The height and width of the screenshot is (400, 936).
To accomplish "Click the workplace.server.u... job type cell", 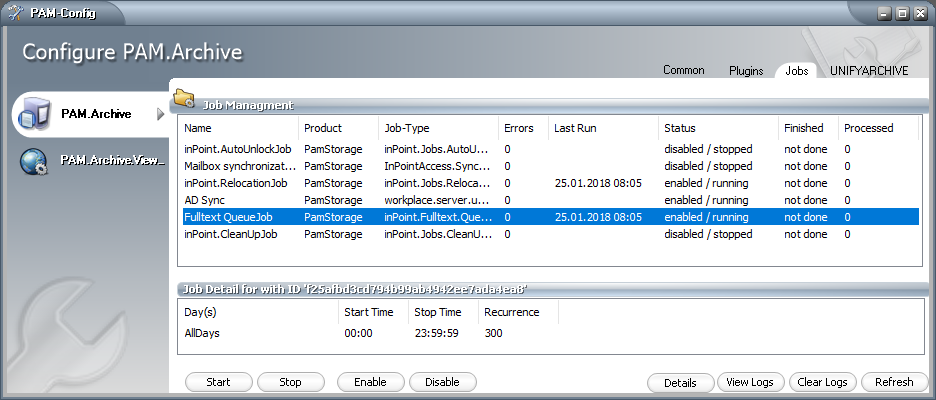I will (x=437, y=200).
